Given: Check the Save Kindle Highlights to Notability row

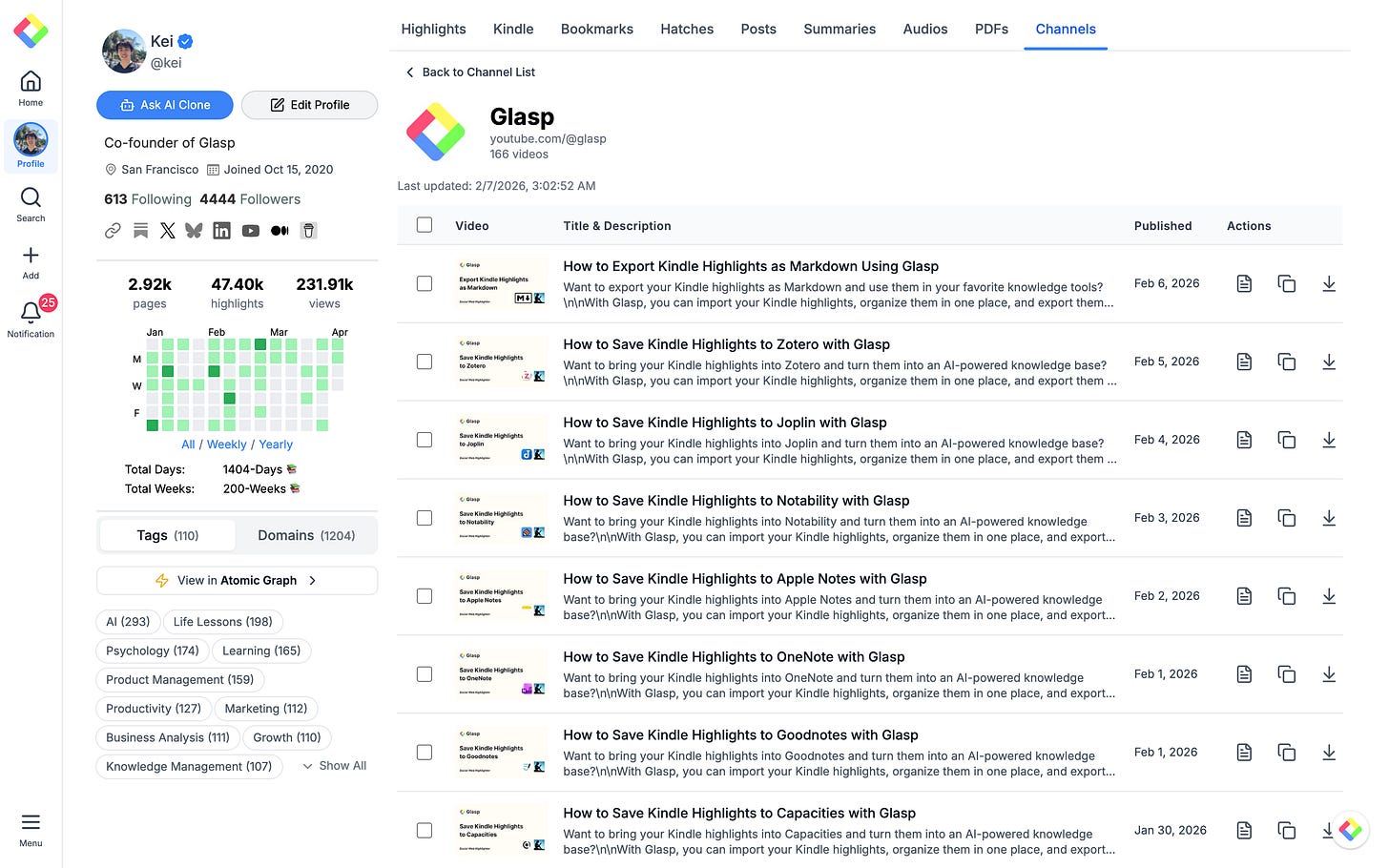Looking at the screenshot, I should [425, 518].
